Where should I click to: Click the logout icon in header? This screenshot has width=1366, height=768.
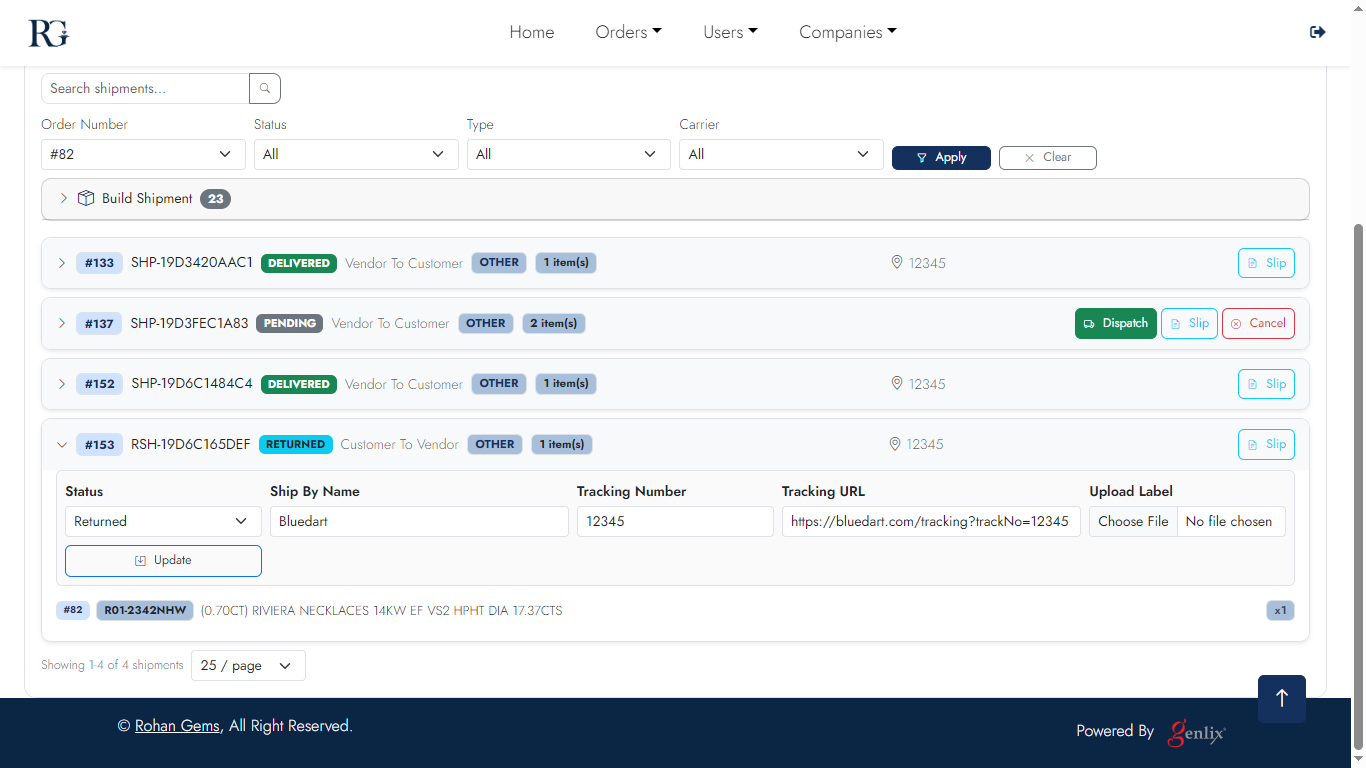tap(1317, 32)
